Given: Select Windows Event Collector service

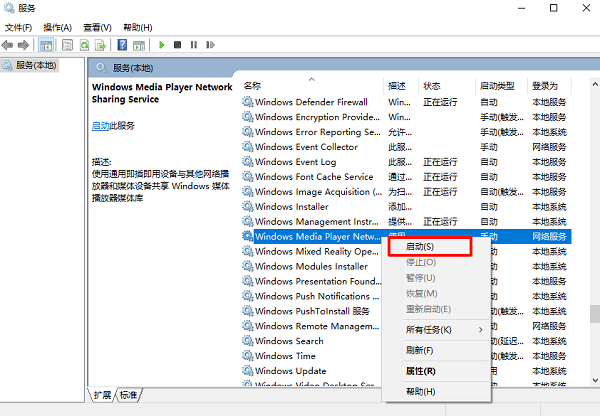Looking at the screenshot, I should pyautogui.click(x=406, y=147).
